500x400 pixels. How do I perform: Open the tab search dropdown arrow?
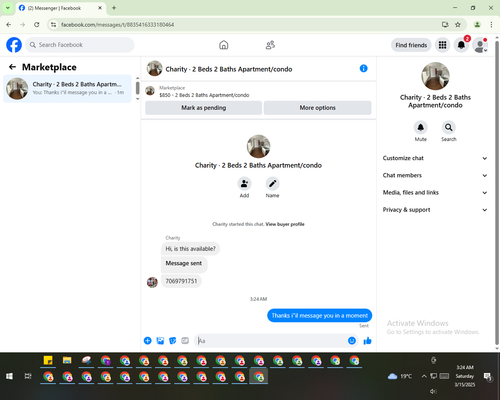pyautogui.click(x=8, y=8)
